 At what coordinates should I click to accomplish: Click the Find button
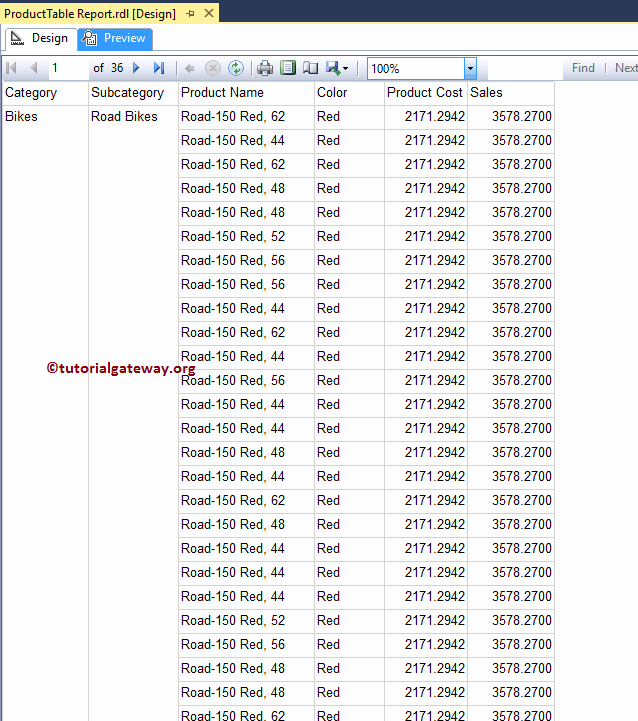click(x=583, y=68)
